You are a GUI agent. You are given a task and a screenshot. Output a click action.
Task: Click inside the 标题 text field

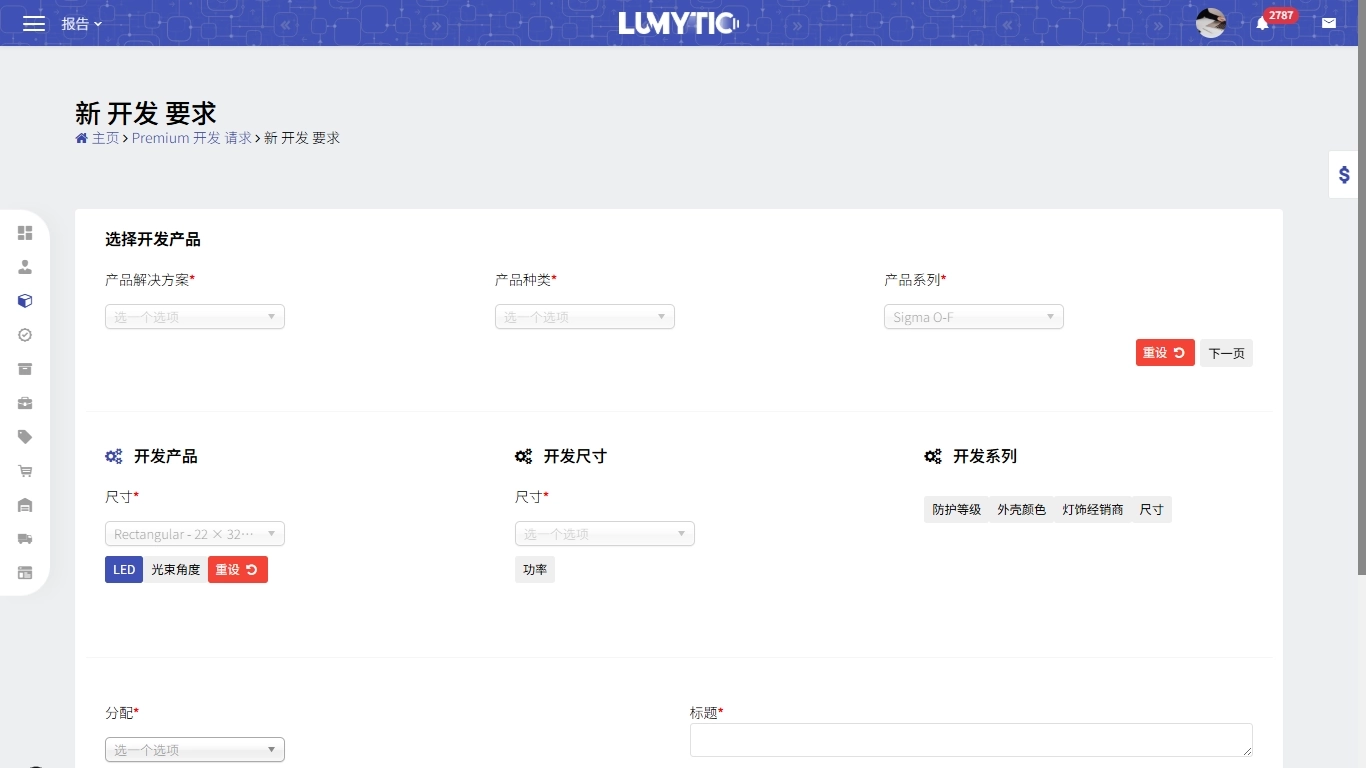(x=970, y=740)
